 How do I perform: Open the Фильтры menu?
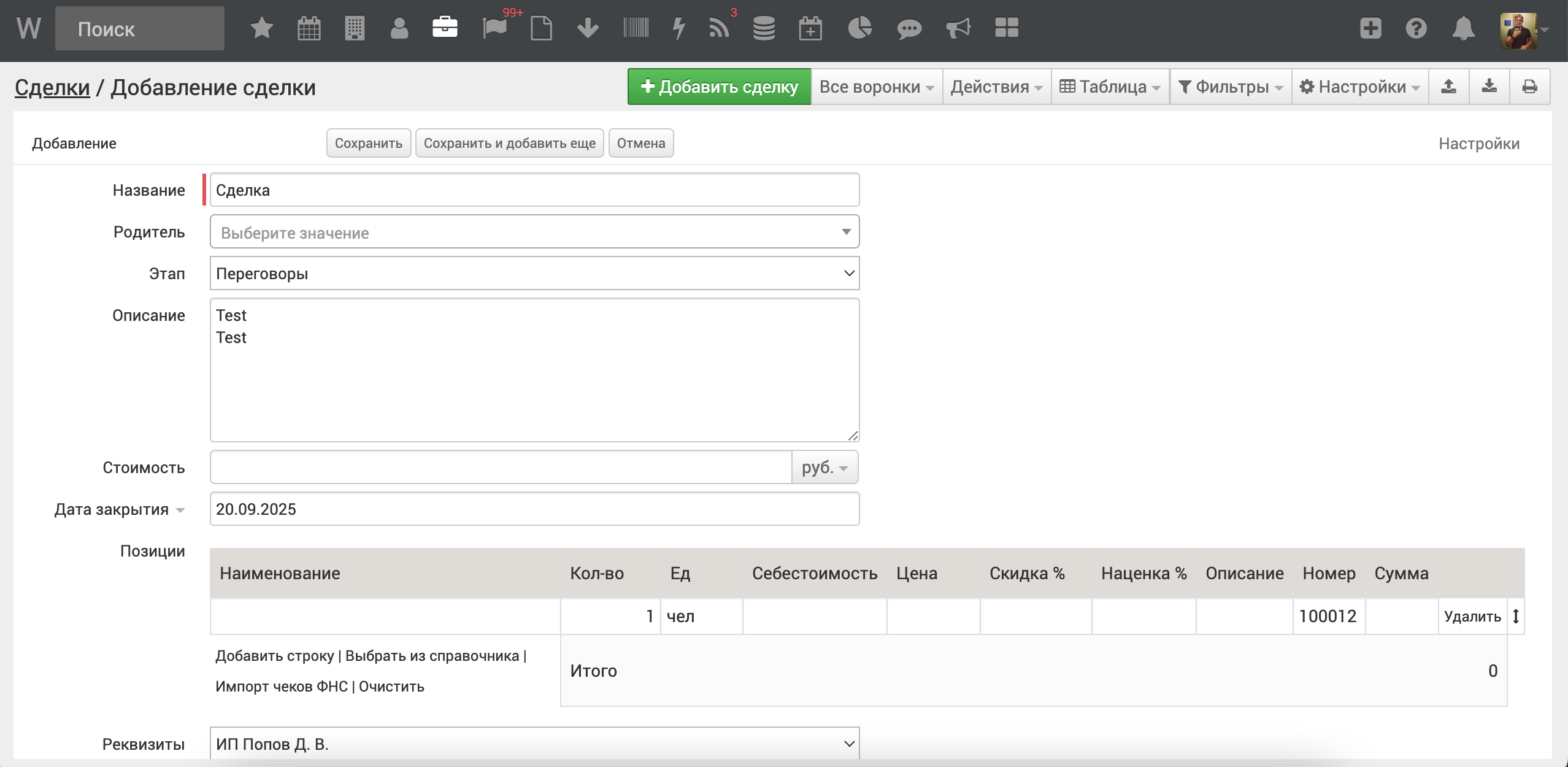(x=1231, y=87)
